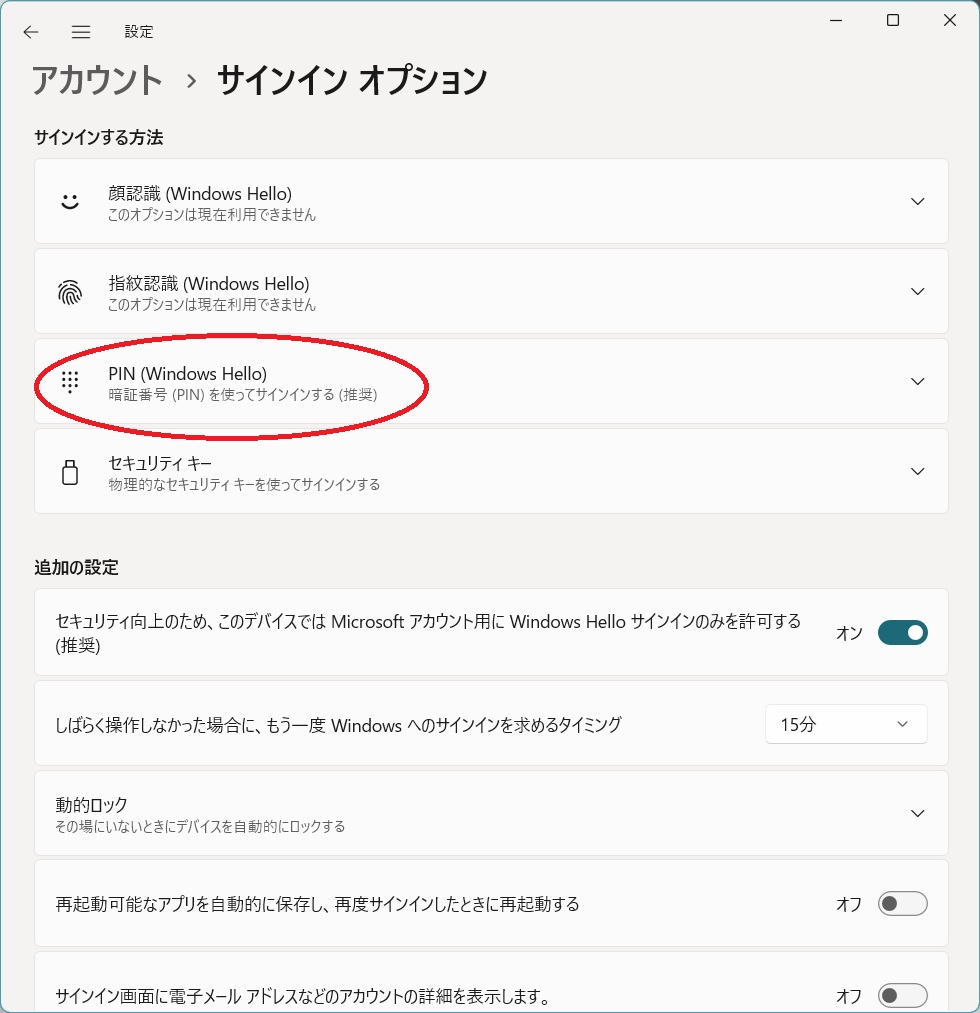Viewport: 980px width, 1013px height.
Task: Turn off Windows Hello sign-in only toggle
Action: [x=902, y=633]
